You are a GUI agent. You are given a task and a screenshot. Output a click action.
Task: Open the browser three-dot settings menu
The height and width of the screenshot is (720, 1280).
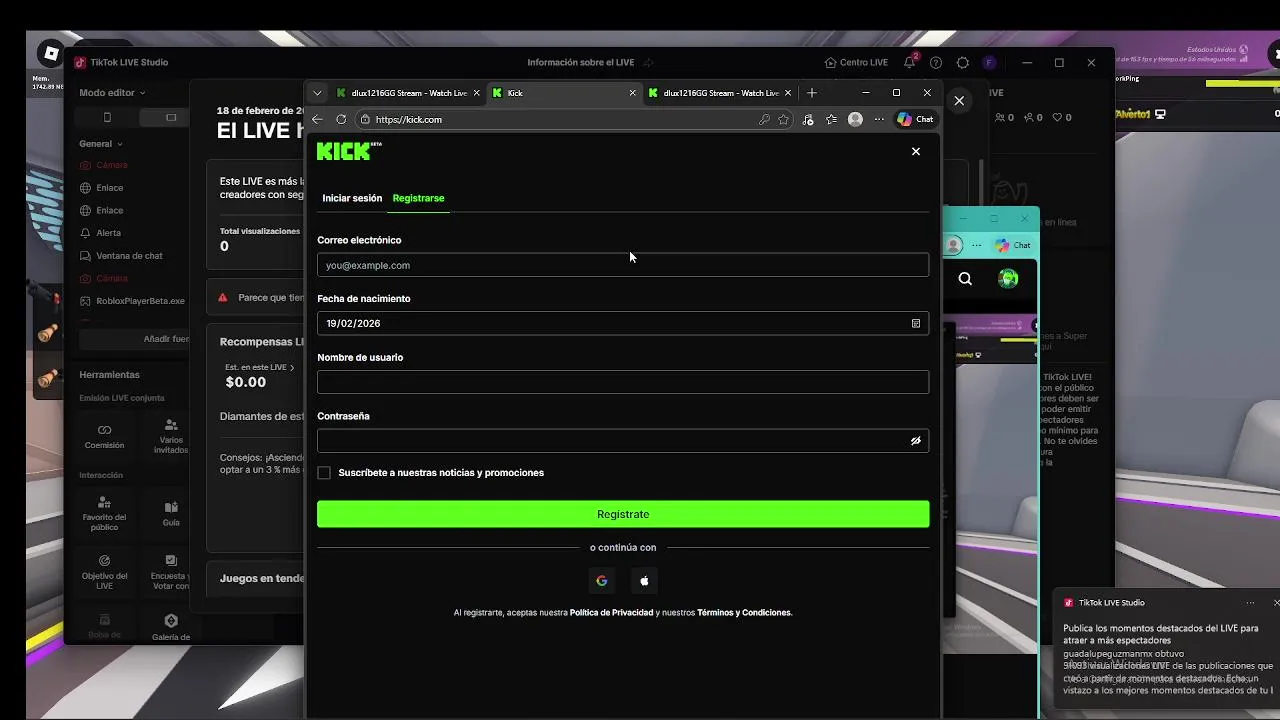[879, 119]
